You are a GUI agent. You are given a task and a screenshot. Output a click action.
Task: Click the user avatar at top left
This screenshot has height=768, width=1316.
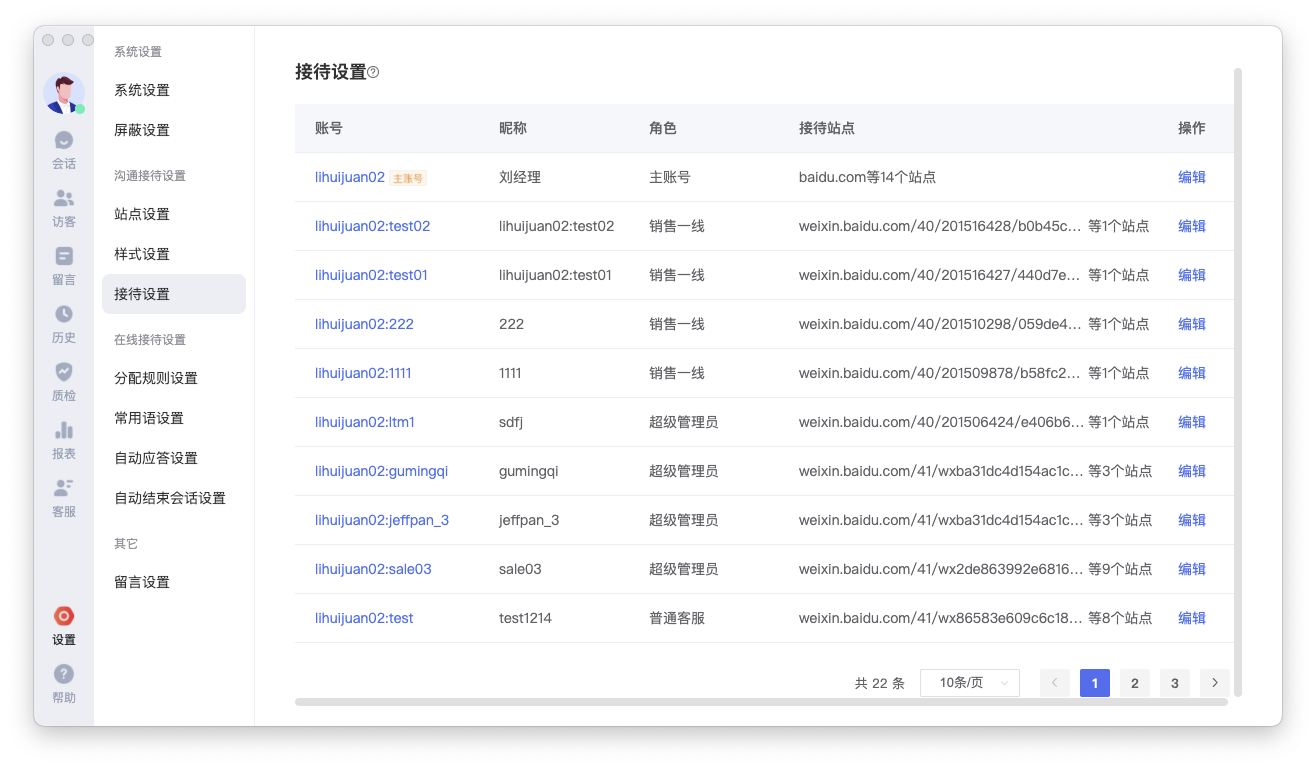click(64, 93)
